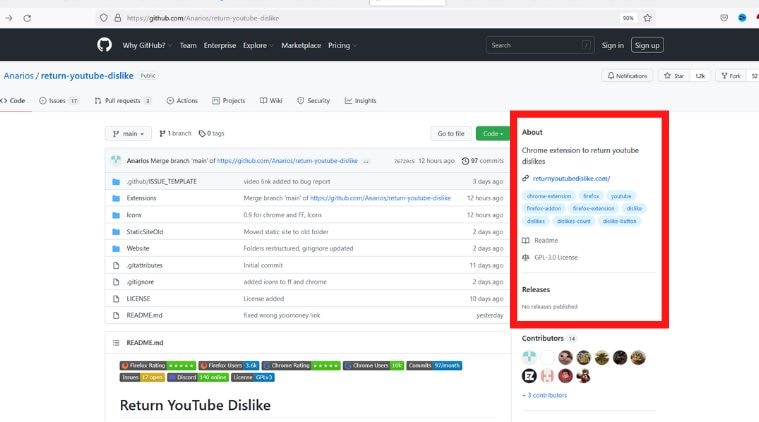Click the Commits per month badge
759x422 pixels.
(434, 365)
